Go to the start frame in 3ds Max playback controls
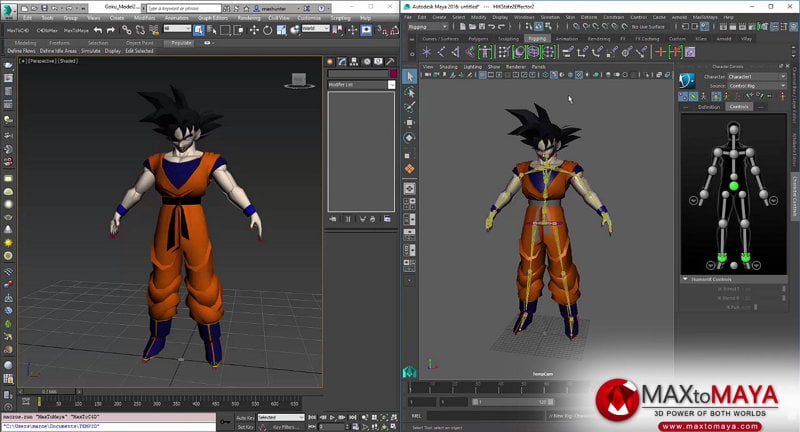Viewport: 800px width, 432px height. coord(312,418)
